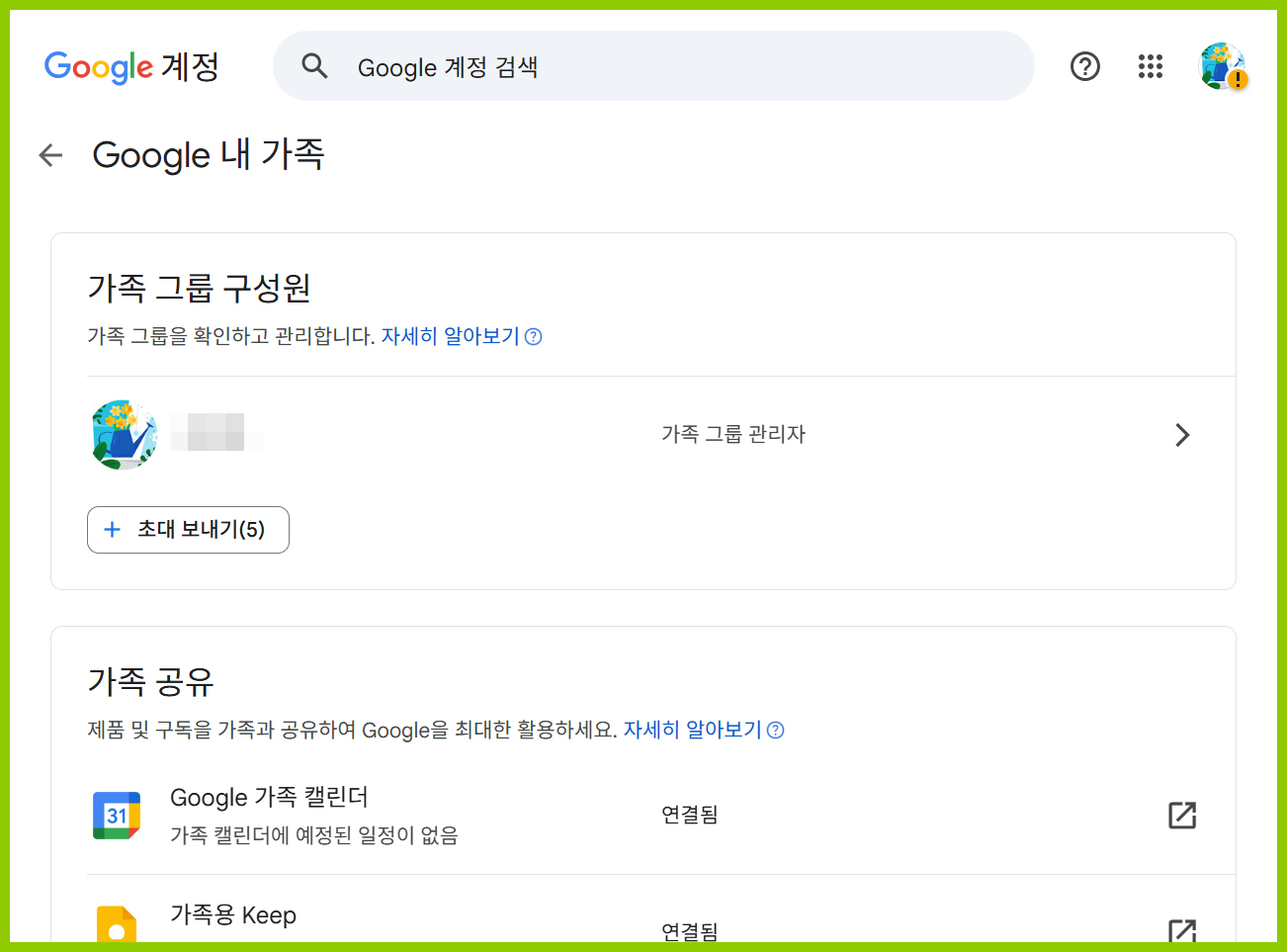Click the yellow Keep icon
The height and width of the screenshot is (952, 1287).
[117, 924]
